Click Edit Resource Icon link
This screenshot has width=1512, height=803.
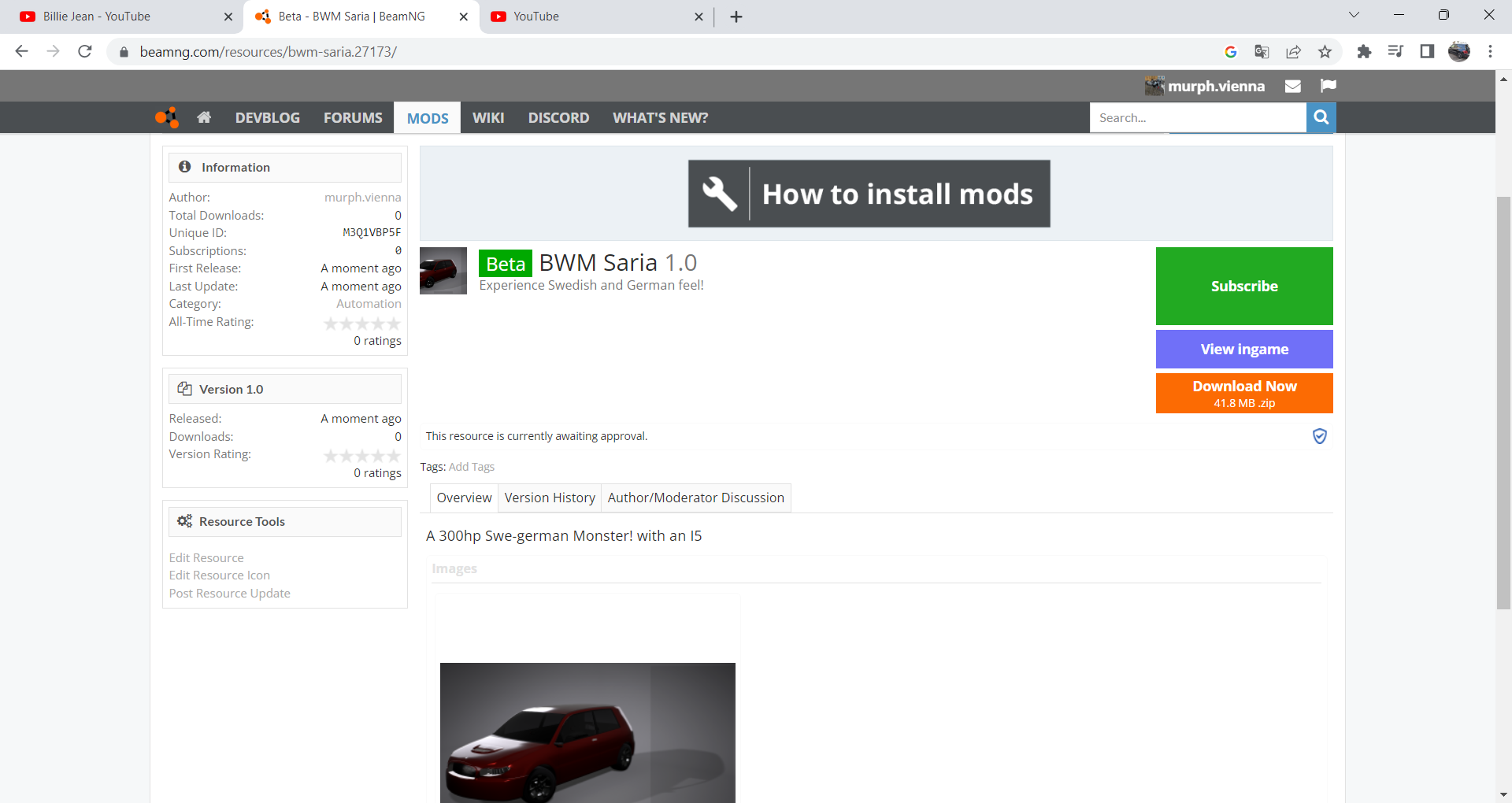pos(220,575)
